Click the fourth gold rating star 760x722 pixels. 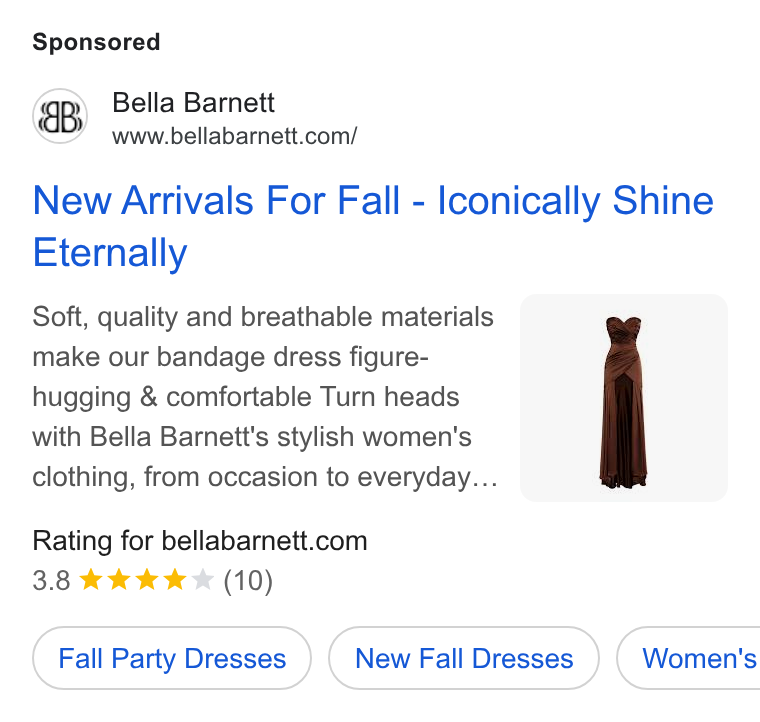click(x=174, y=580)
